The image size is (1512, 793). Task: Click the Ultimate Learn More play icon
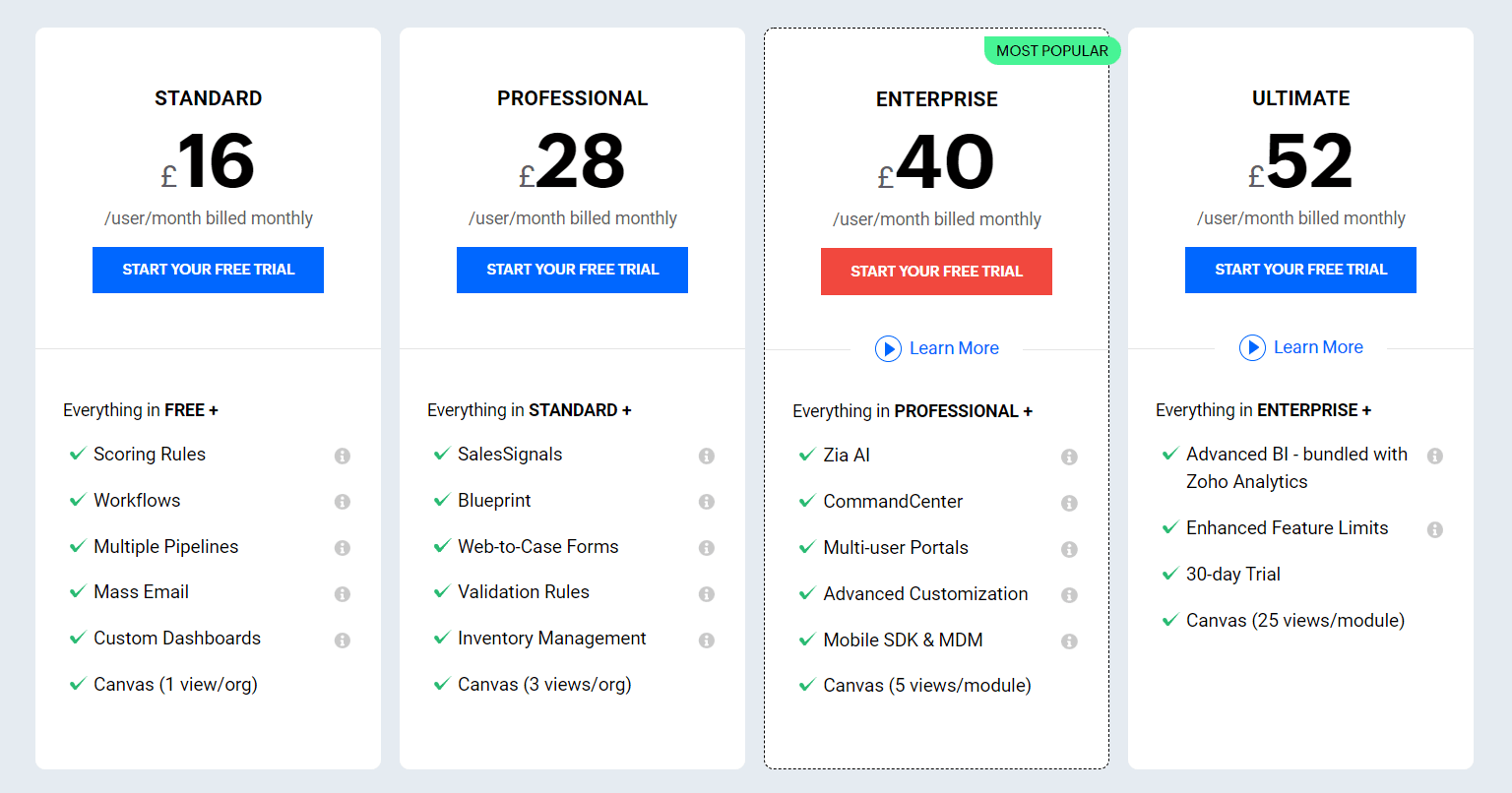coord(1253,347)
